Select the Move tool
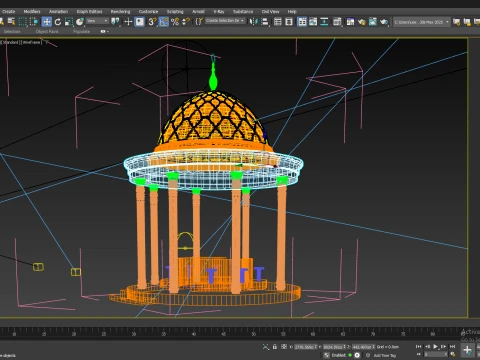Image resolution: width=480 pixels, height=360 pixels. (47, 22)
